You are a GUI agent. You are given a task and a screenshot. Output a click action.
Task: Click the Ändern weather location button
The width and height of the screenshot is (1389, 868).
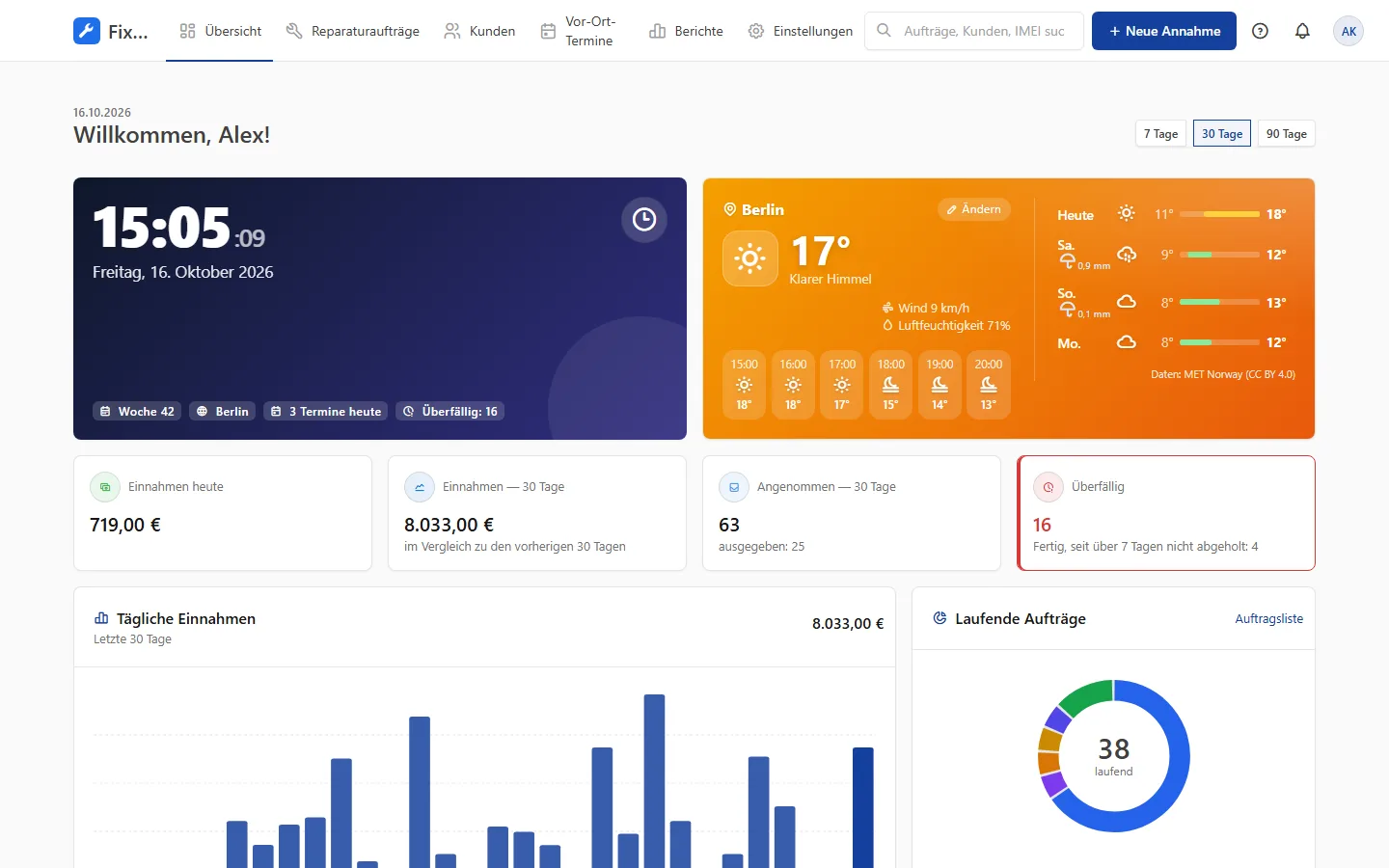click(974, 209)
